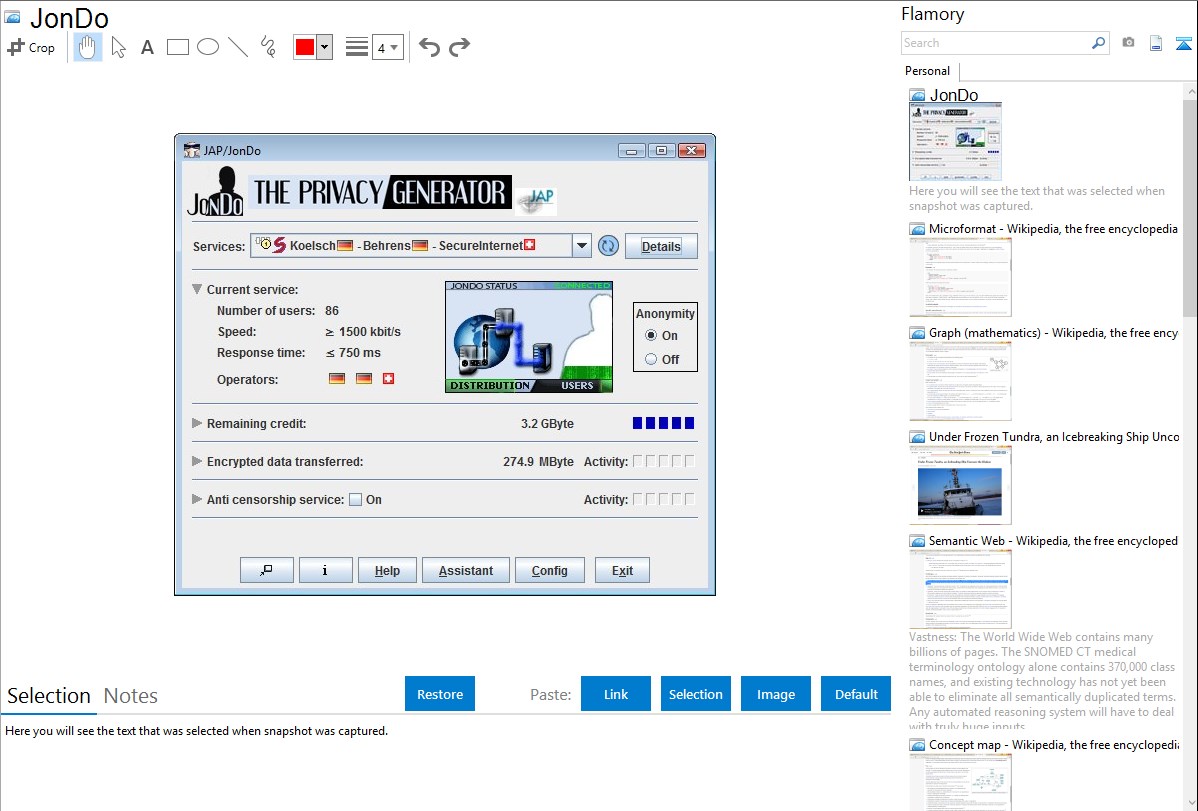1198x811 pixels.
Task: Click the red color swatch
Action: [x=304, y=47]
